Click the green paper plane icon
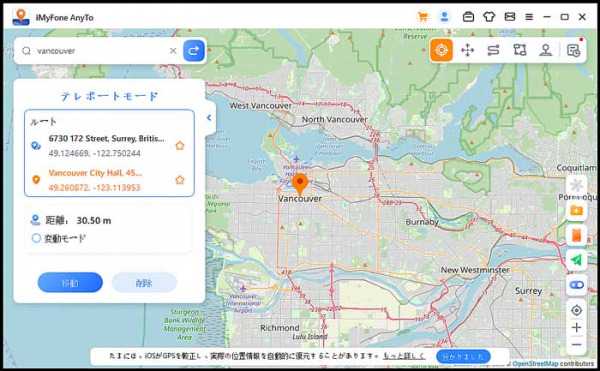The height and width of the screenshot is (371, 600). tap(576, 260)
